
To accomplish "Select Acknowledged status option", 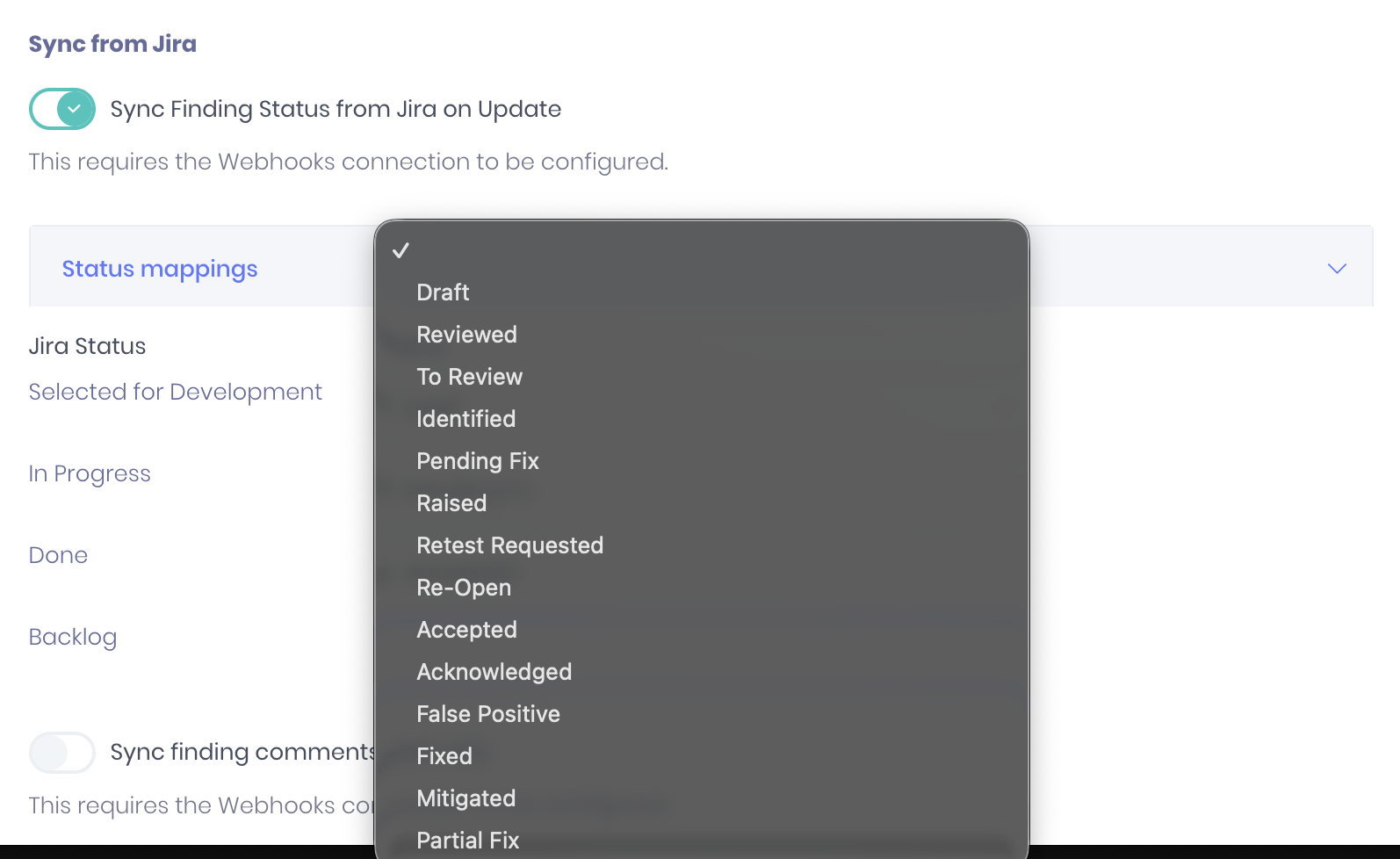I will tap(701, 672).
